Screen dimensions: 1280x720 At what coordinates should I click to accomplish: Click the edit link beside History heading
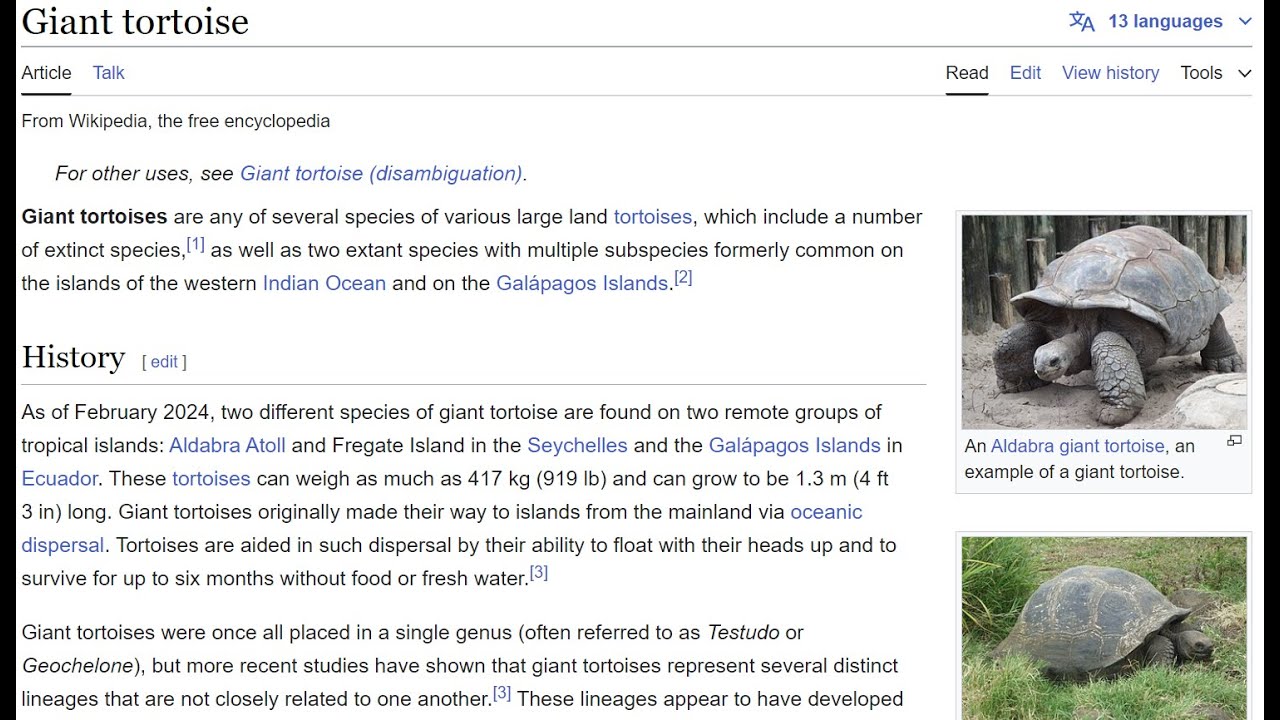(x=164, y=362)
